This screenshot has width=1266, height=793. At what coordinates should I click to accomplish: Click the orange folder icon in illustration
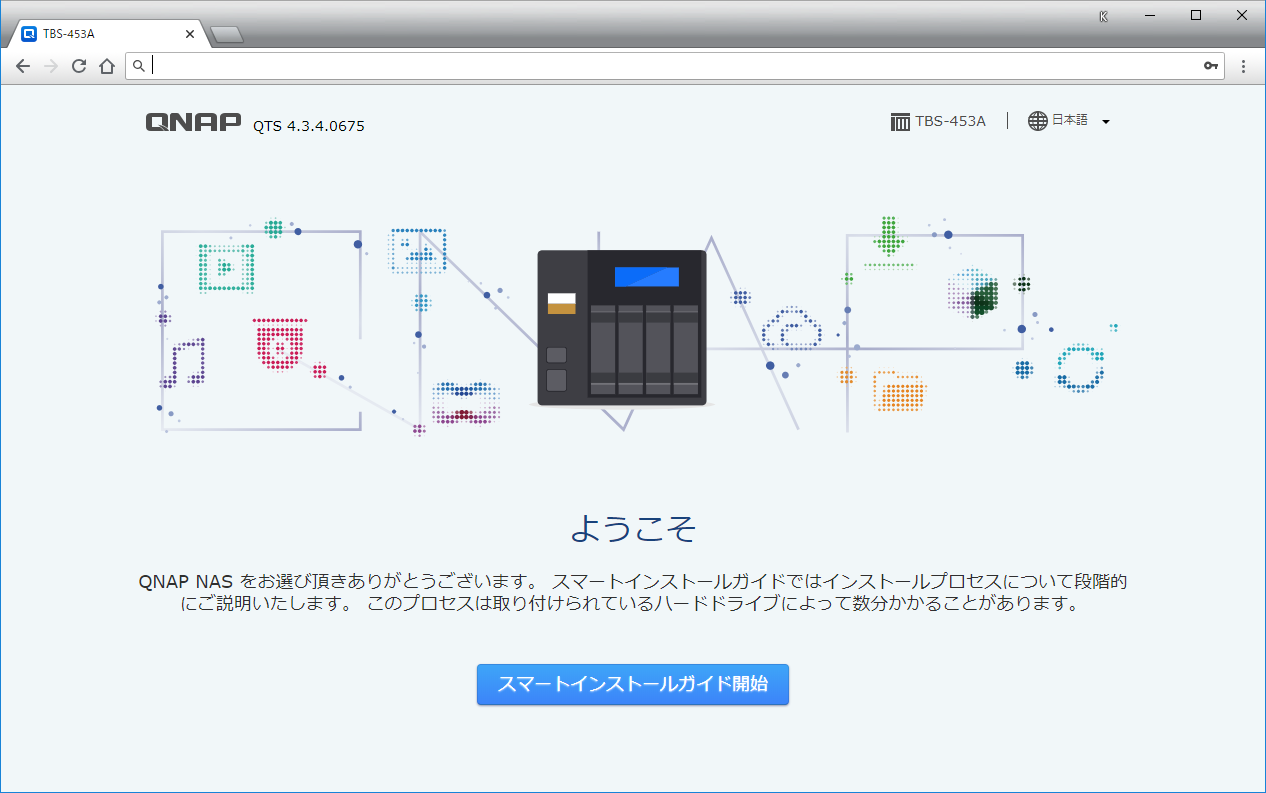click(x=899, y=391)
